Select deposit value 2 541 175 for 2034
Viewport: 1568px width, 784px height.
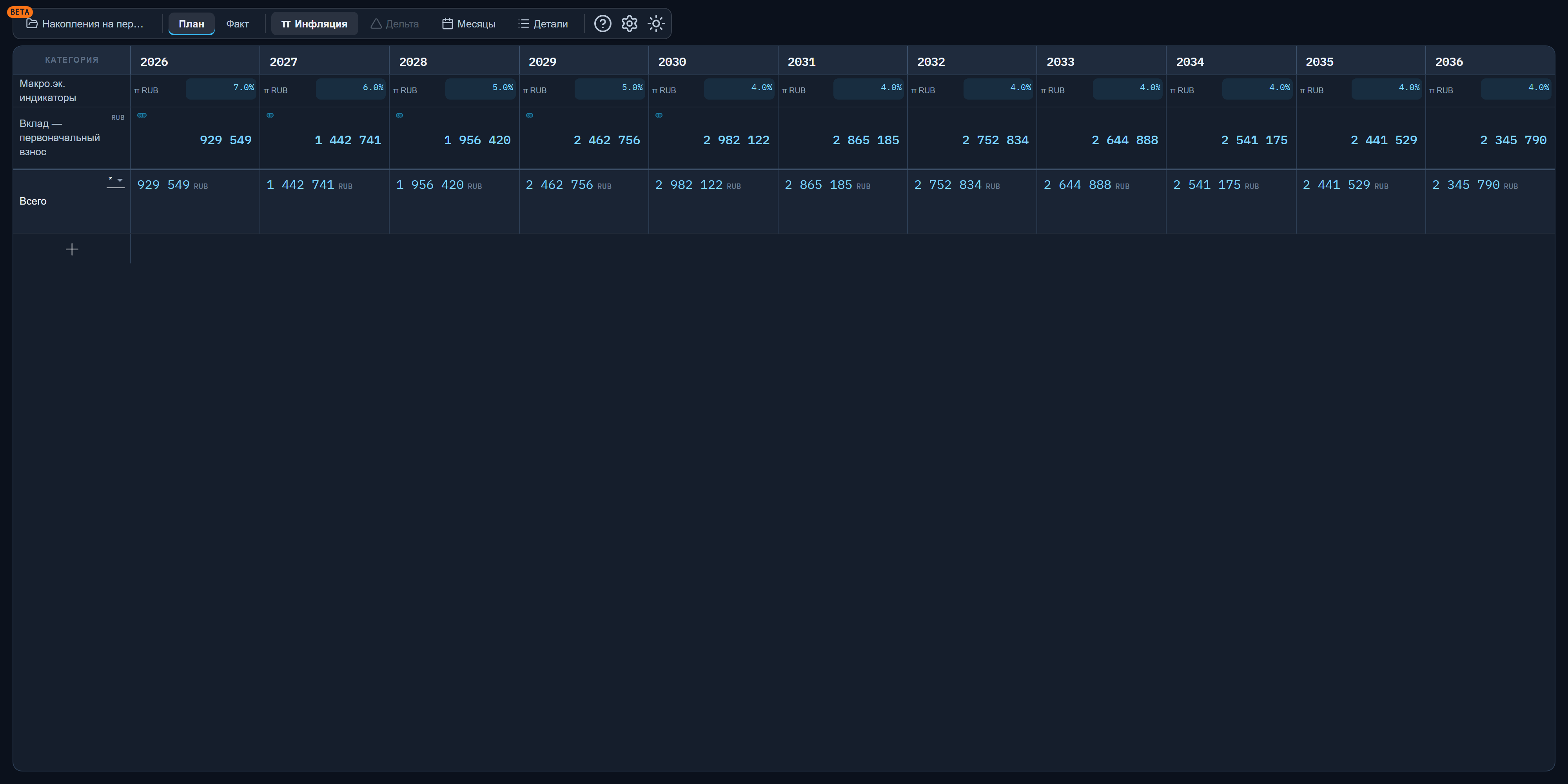pyautogui.click(x=1254, y=140)
